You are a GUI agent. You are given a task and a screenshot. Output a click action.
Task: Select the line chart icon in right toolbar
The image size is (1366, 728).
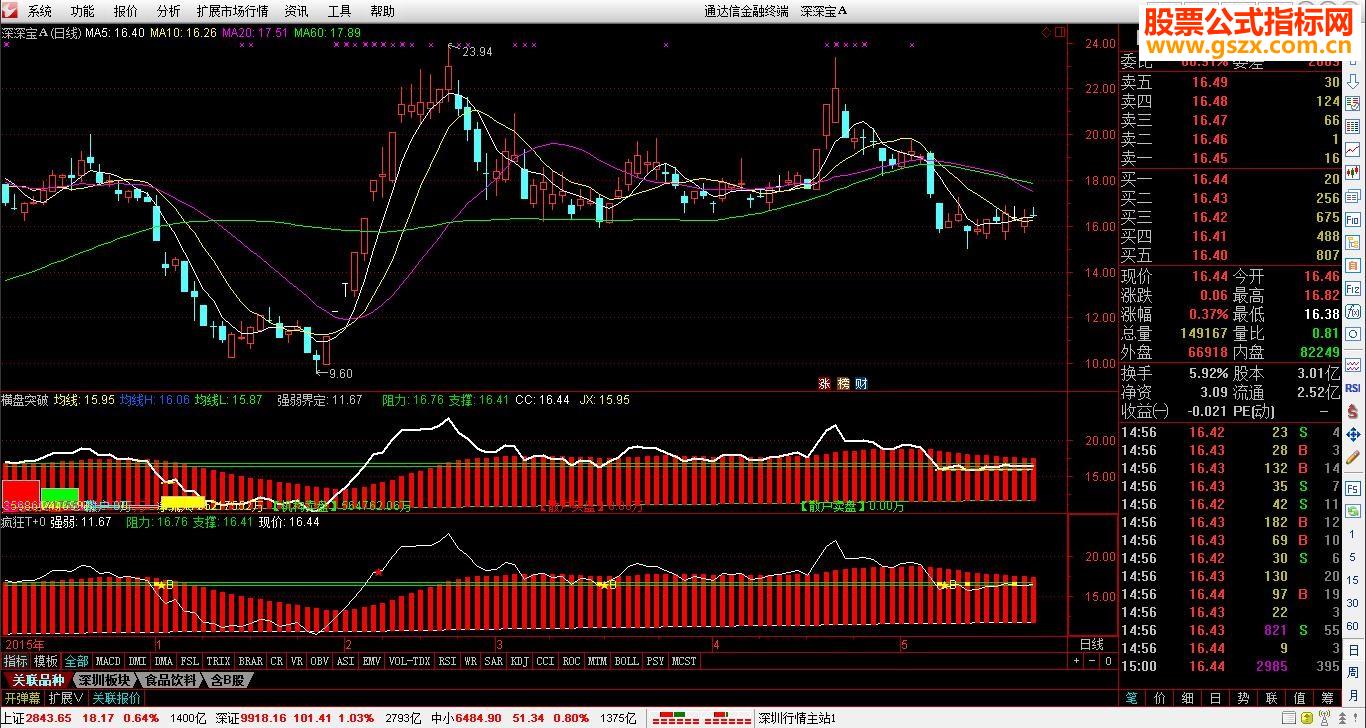1352,148
